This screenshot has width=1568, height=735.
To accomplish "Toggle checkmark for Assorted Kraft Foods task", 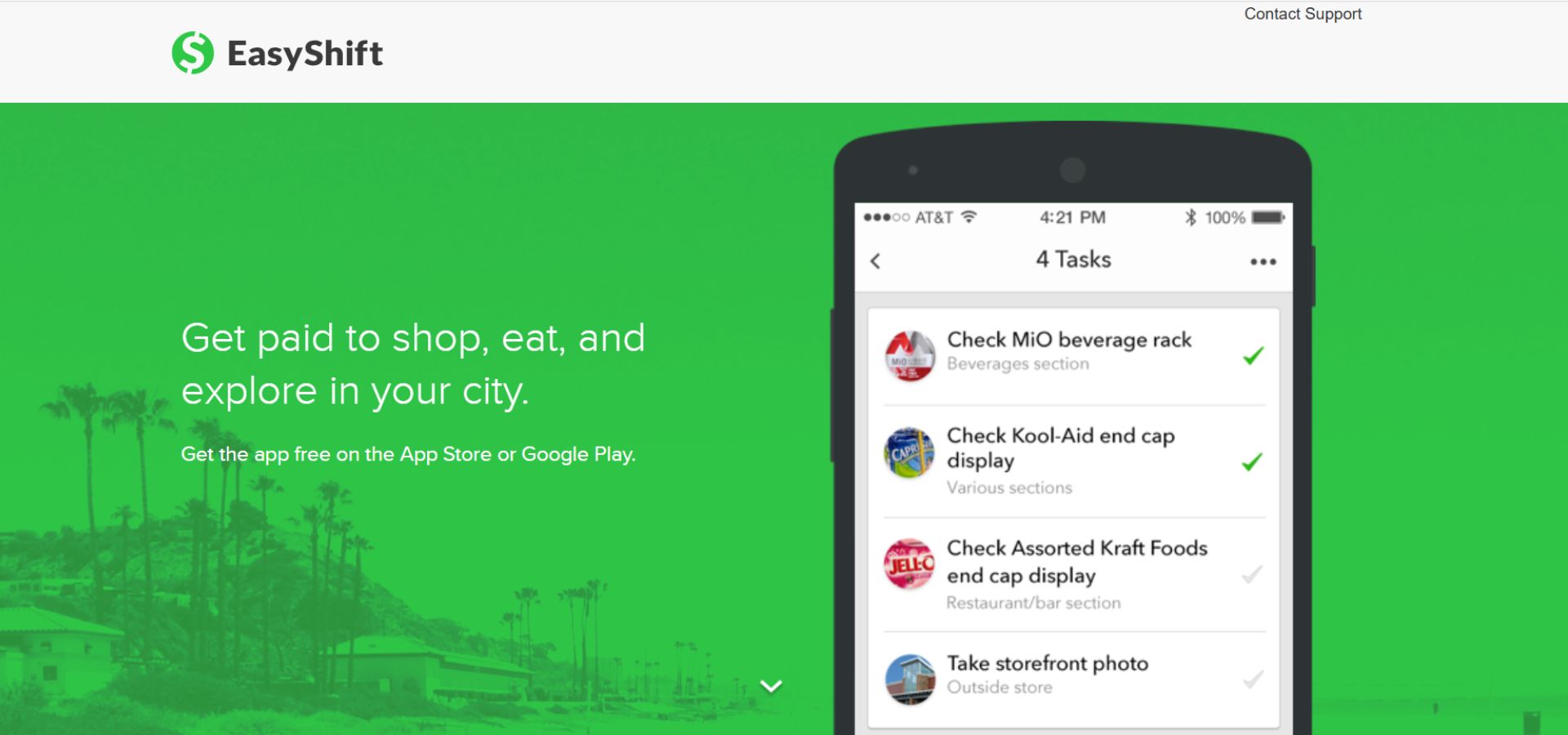I will pos(1252,574).
